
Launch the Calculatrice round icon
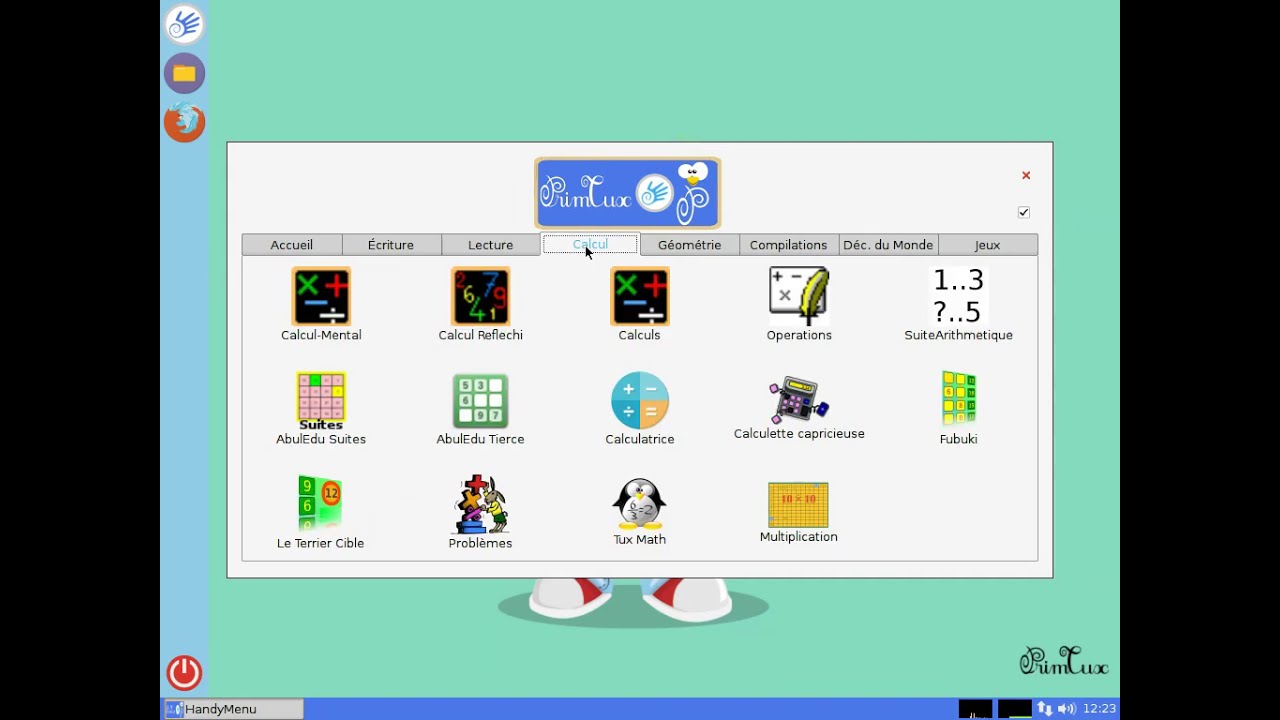coord(640,401)
